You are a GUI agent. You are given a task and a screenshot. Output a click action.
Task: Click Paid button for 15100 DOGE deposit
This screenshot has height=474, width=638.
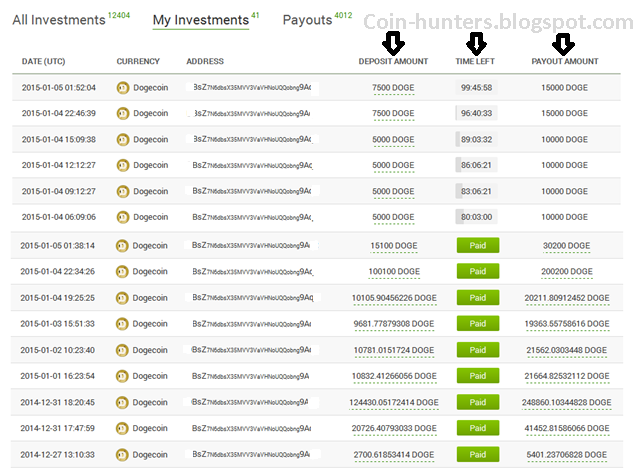coord(478,245)
